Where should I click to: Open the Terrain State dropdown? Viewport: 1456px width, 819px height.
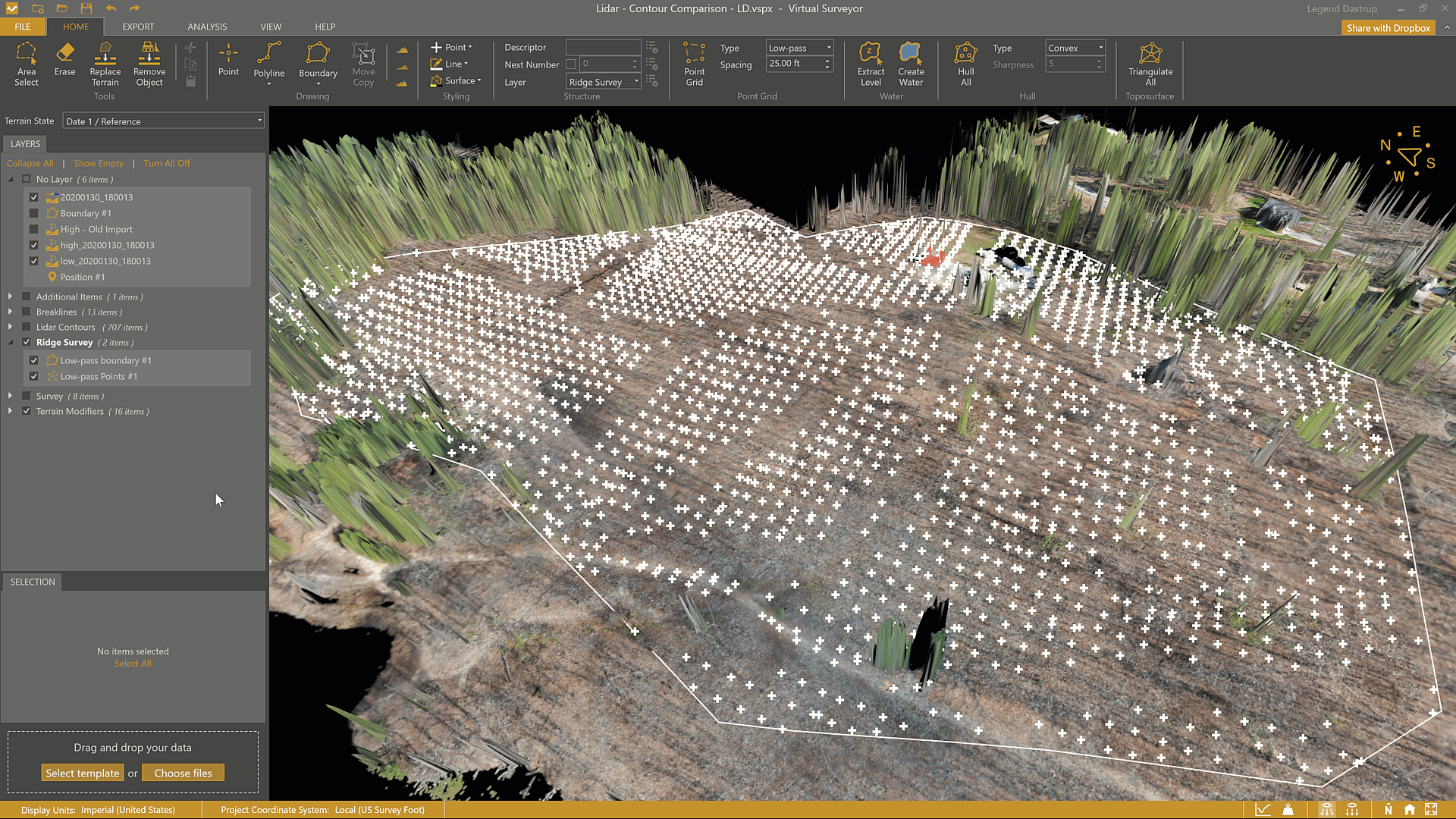coord(163,121)
